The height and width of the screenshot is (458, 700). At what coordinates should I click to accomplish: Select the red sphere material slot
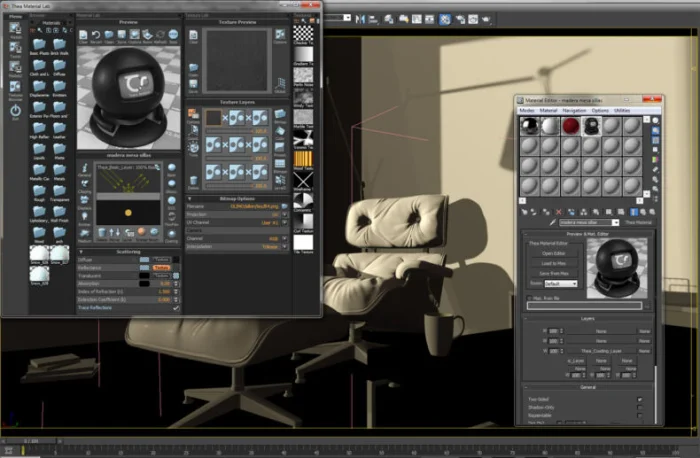pos(571,125)
